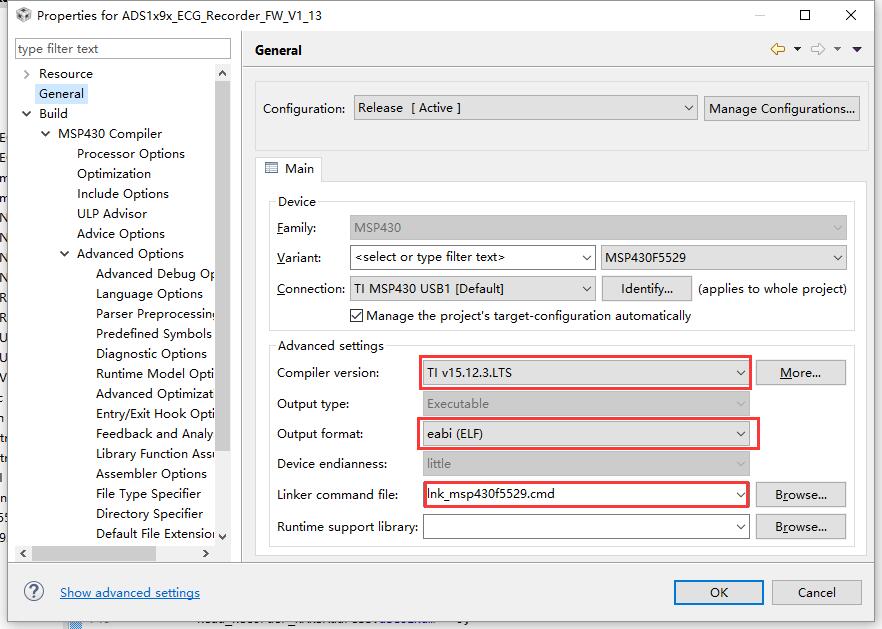This screenshot has width=882, height=629.
Task: Collapse the Advanced Options node
Action: pyautogui.click(x=65, y=254)
